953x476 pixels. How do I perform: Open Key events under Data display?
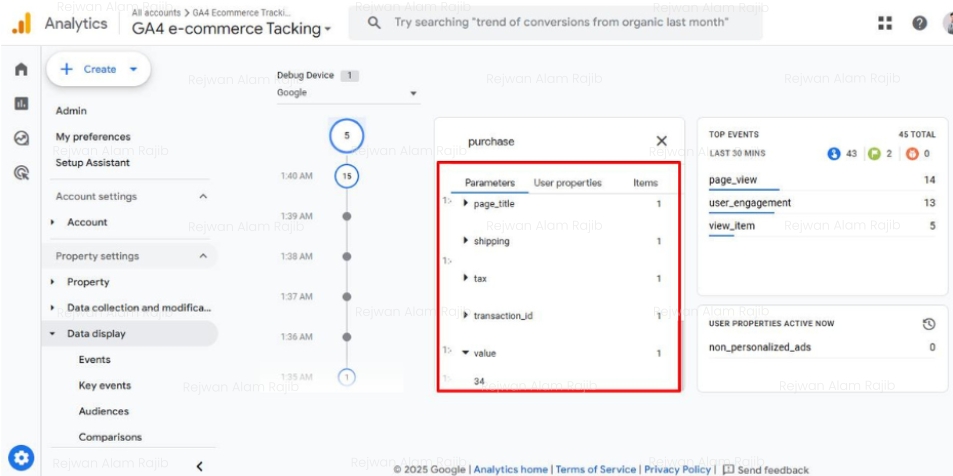[x=105, y=386]
